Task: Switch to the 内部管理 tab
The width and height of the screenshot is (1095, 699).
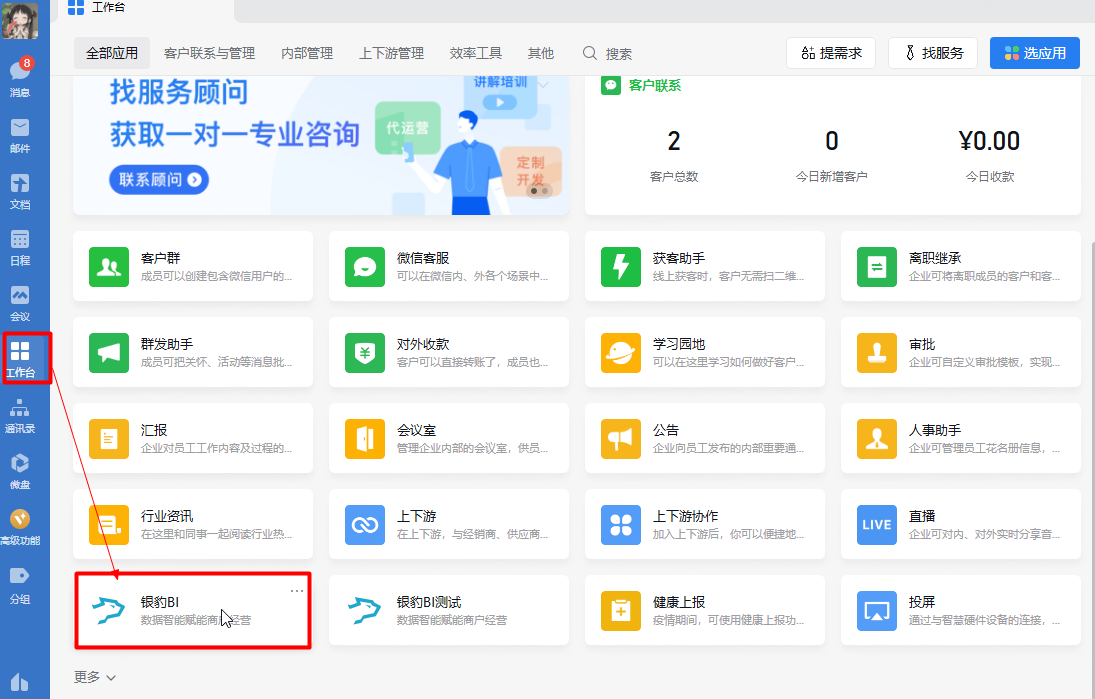Action: 306,53
